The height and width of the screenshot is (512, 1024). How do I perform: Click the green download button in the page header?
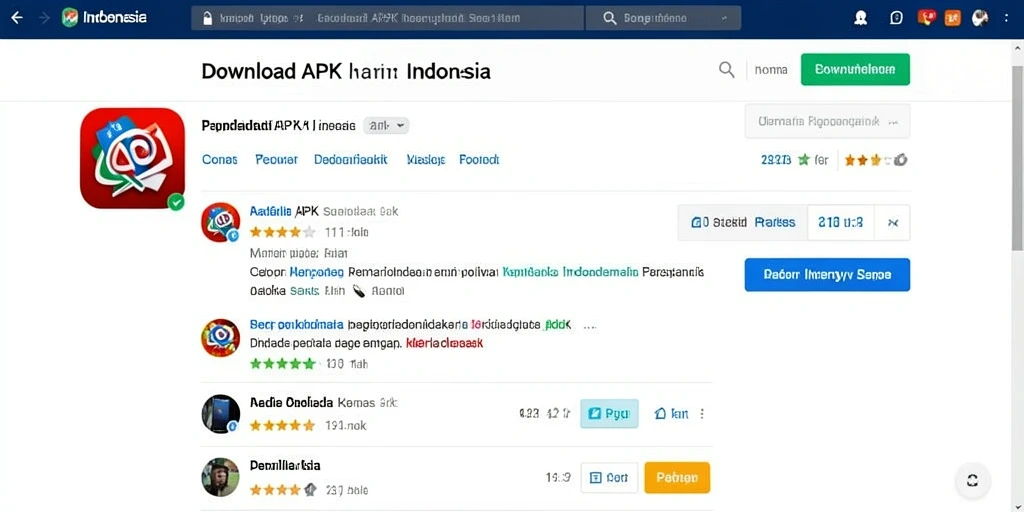(855, 69)
